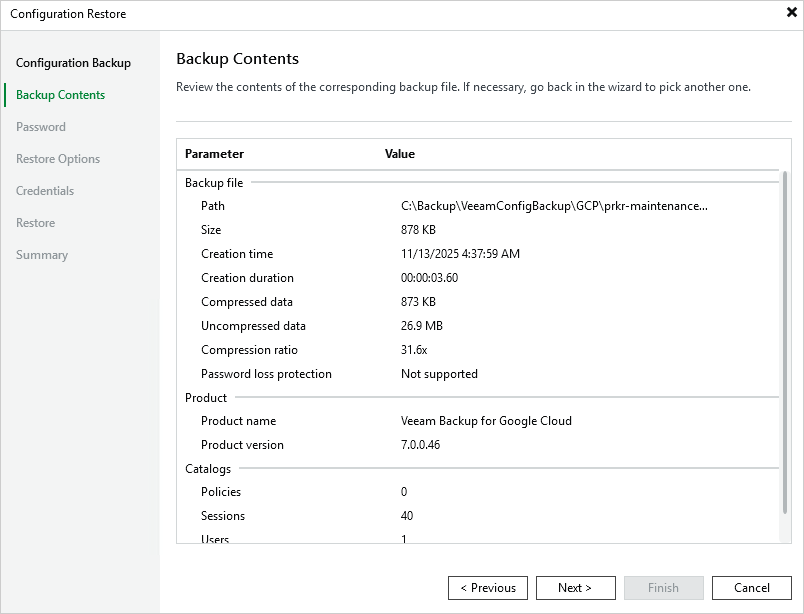Click the Value column header

(400, 154)
